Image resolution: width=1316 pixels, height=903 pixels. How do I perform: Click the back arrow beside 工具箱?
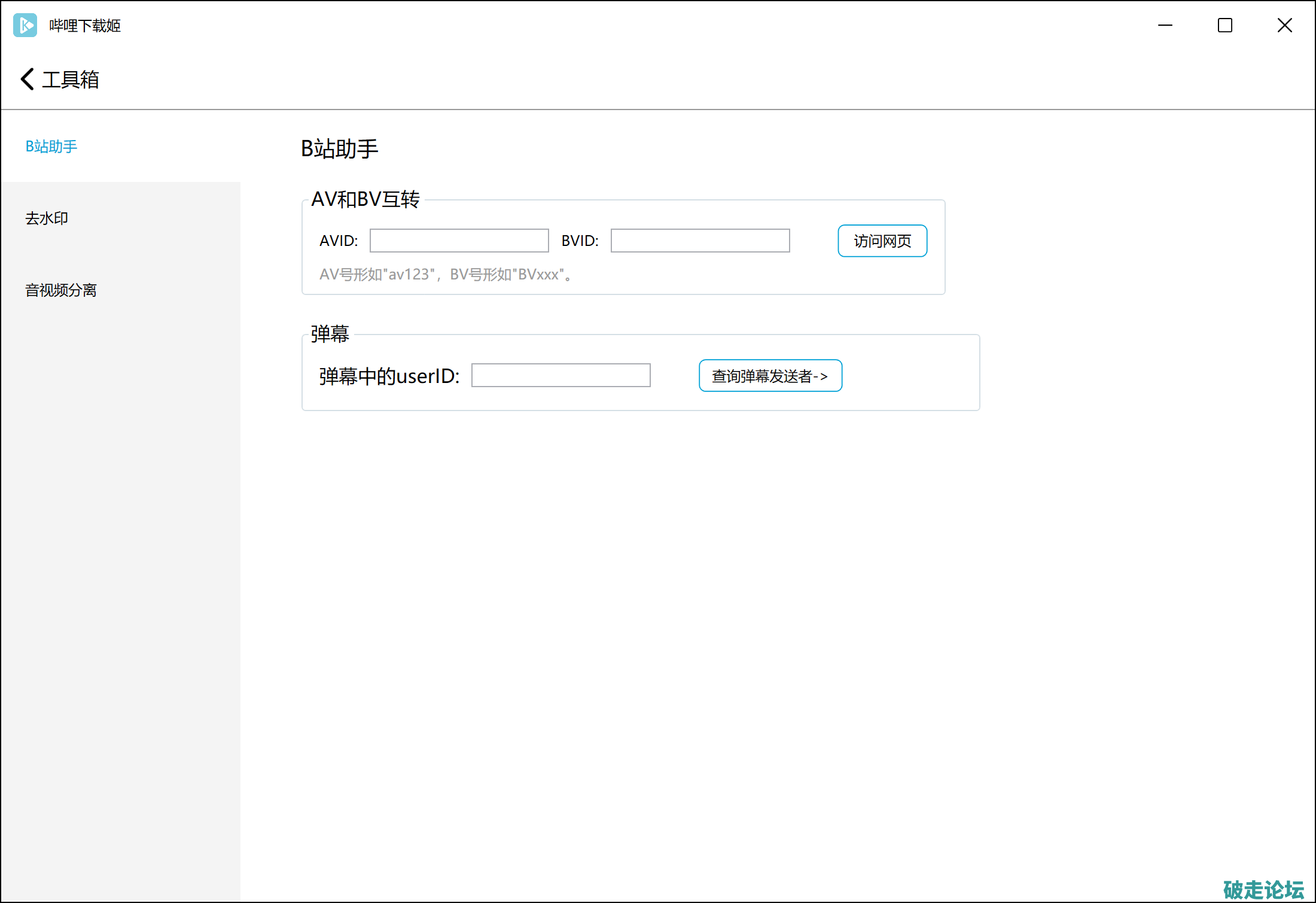click(x=27, y=79)
